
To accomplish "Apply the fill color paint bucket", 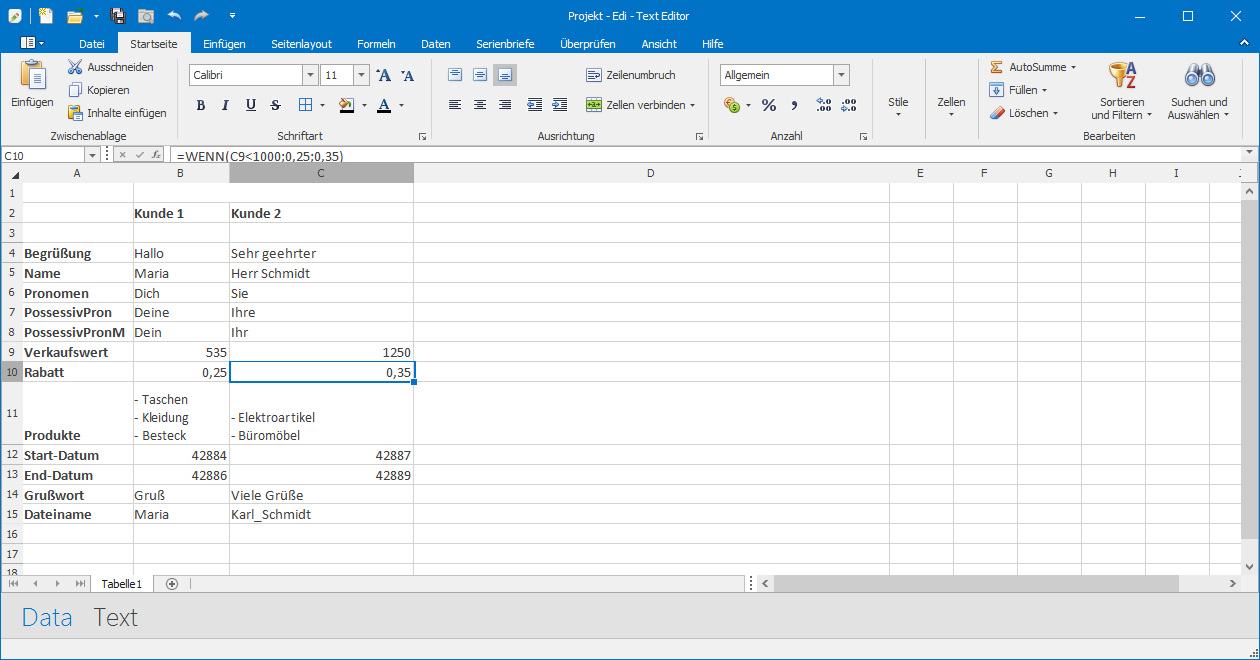I will point(346,105).
